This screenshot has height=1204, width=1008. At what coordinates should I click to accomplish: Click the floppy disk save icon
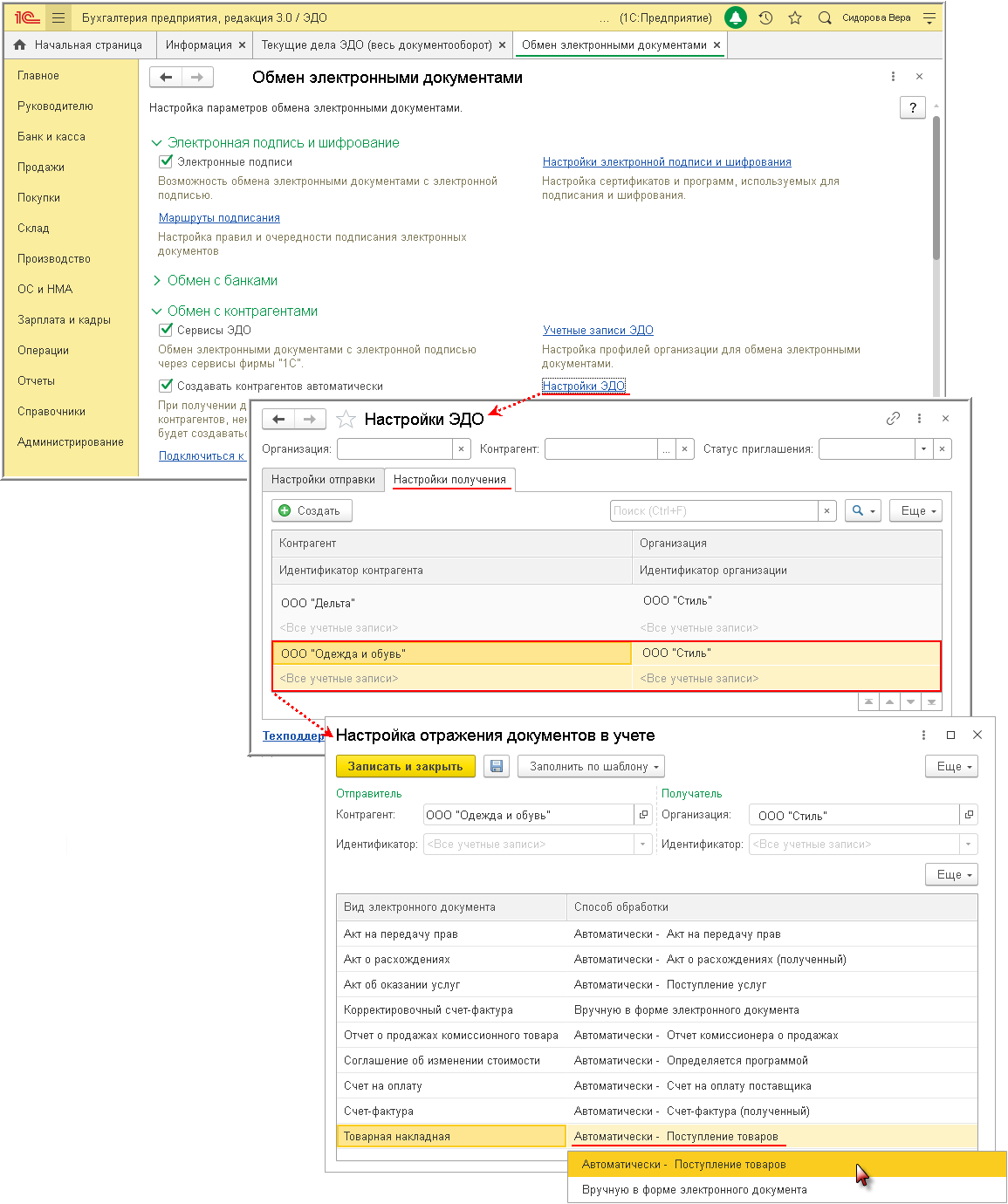tap(497, 766)
